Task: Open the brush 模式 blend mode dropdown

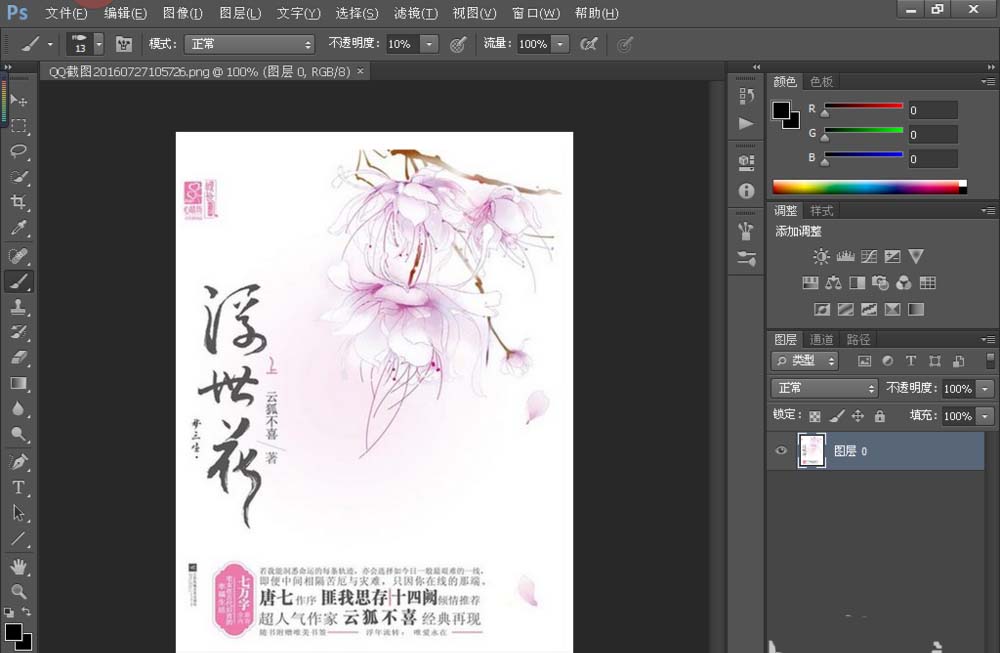Action: (x=250, y=44)
